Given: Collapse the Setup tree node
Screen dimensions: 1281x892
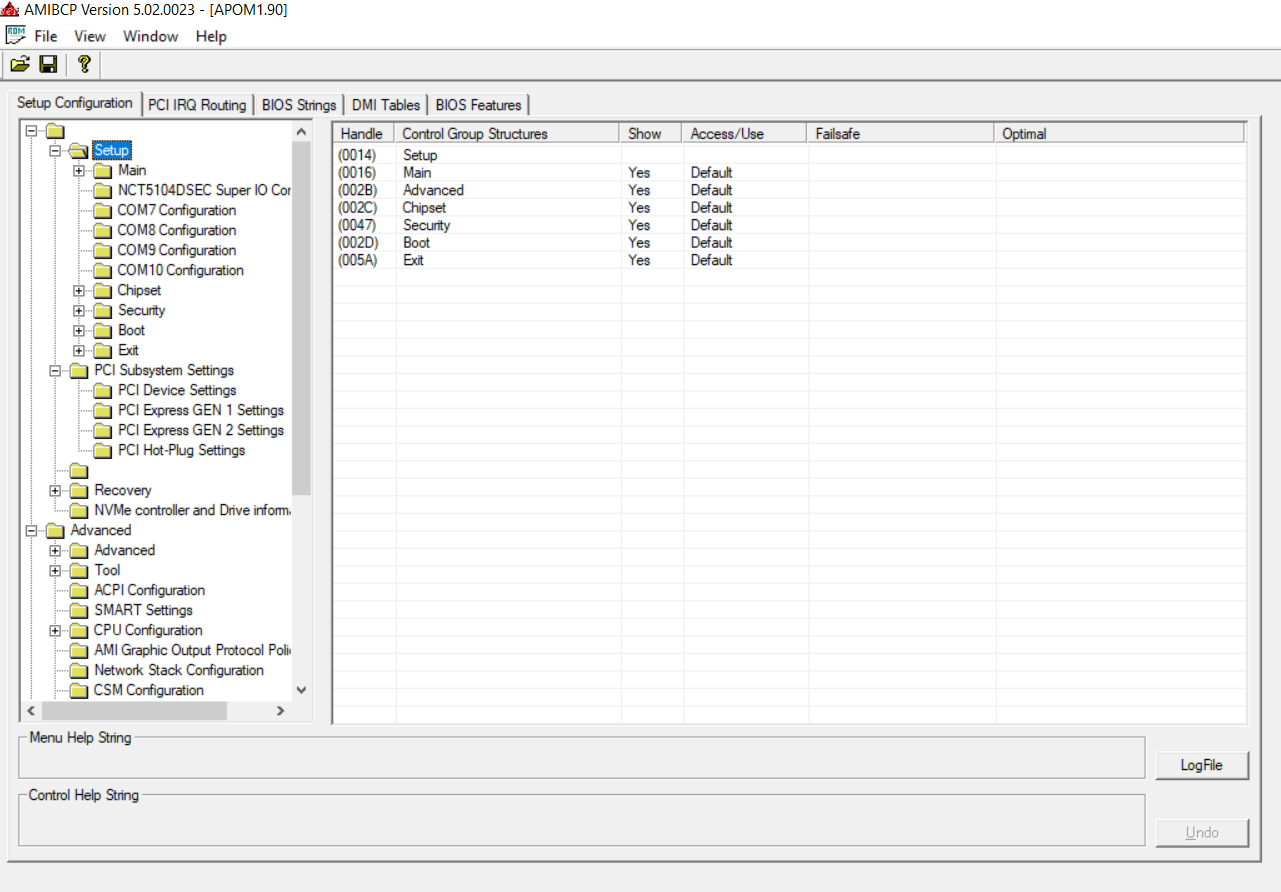Looking at the screenshot, I should pos(56,151).
